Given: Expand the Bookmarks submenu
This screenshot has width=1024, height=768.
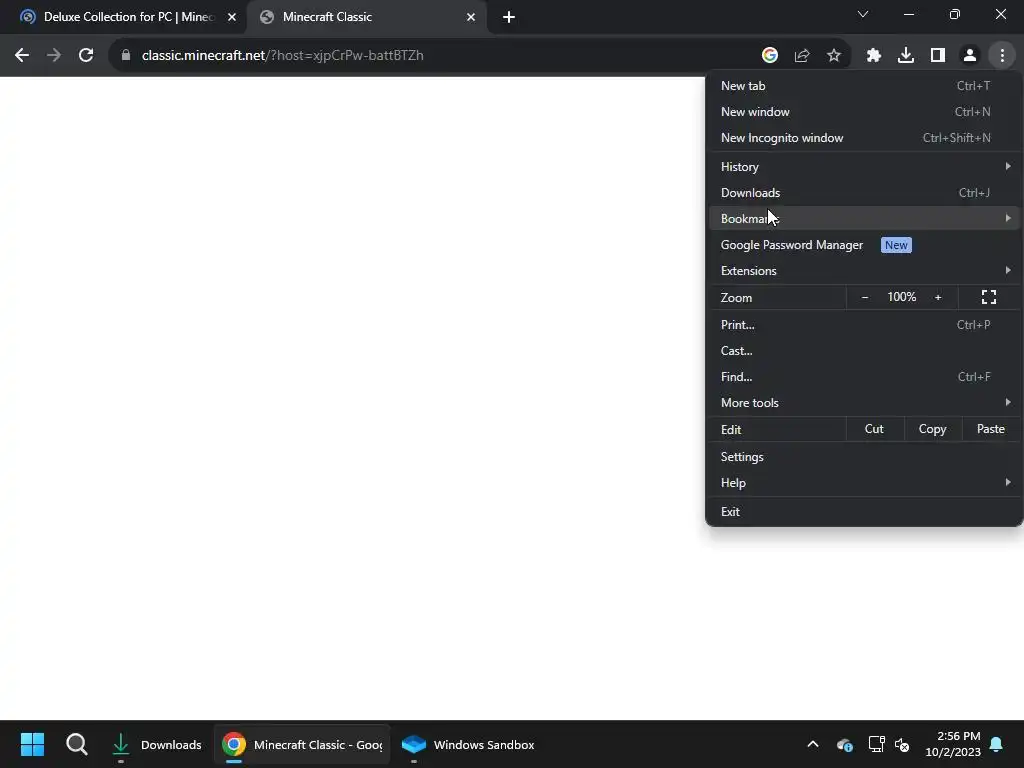Looking at the screenshot, I should 864,219.
